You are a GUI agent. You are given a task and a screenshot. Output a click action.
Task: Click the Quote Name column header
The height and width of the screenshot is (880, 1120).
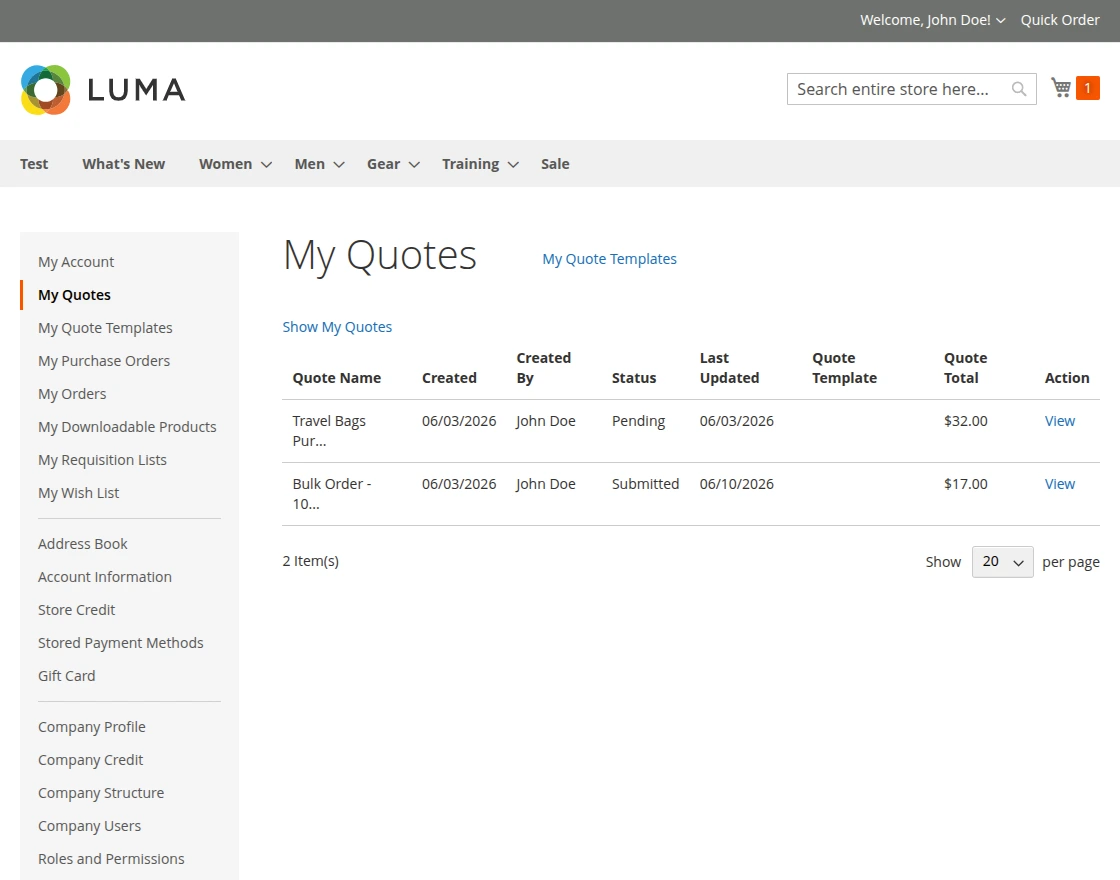(x=336, y=378)
